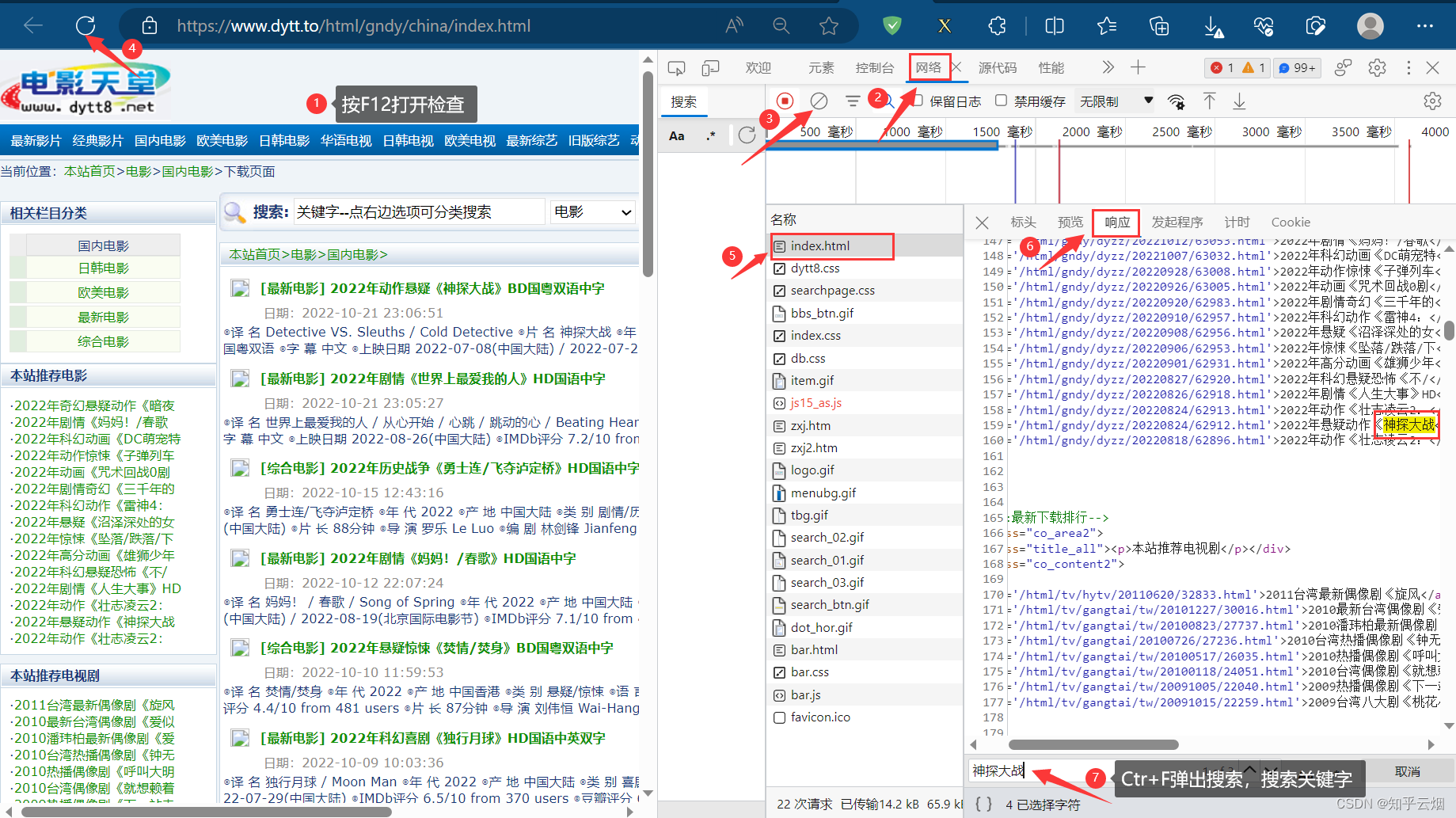Open the 发起程序 tab in request details

point(1177,223)
